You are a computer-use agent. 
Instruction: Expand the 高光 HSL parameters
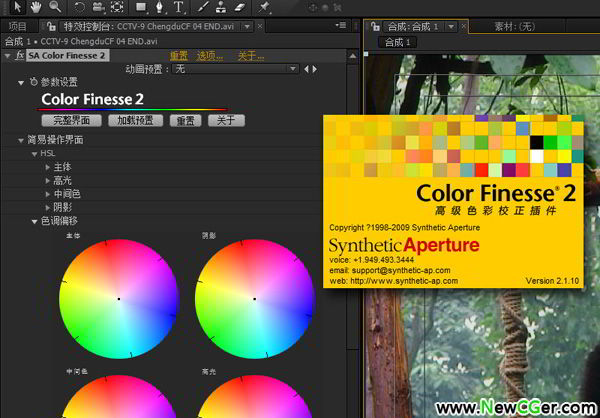point(48,180)
